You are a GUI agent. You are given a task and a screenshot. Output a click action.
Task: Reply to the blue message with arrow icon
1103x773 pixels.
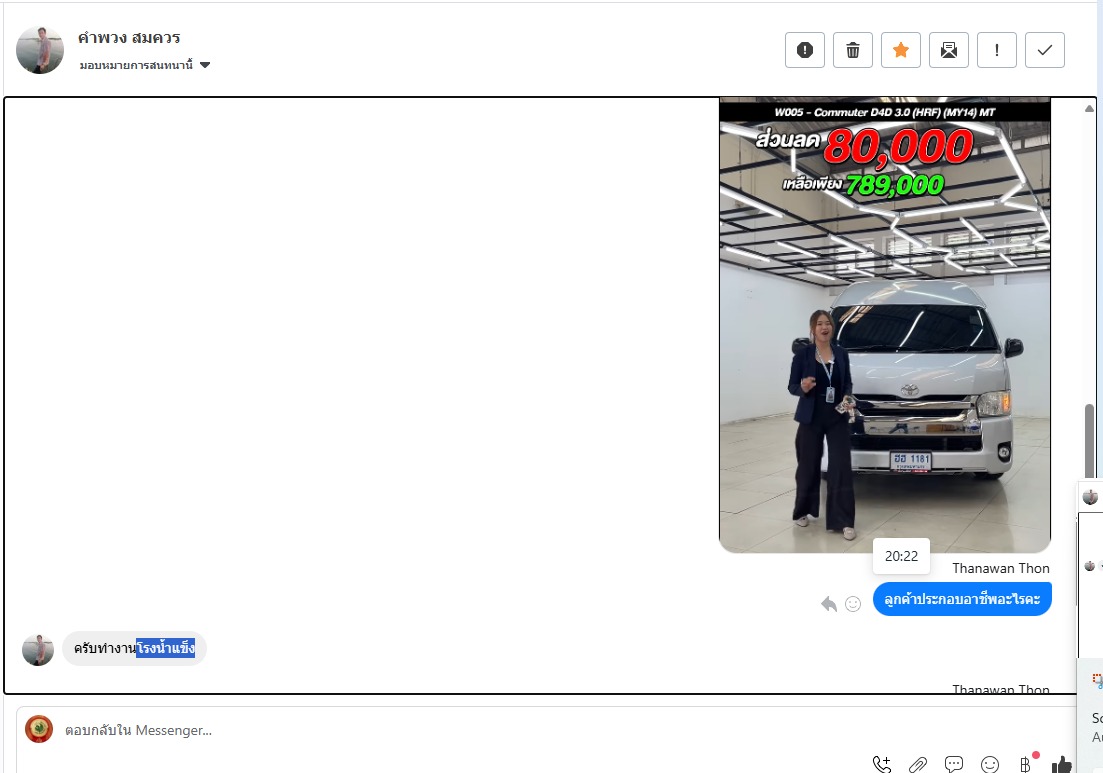pos(829,603)
